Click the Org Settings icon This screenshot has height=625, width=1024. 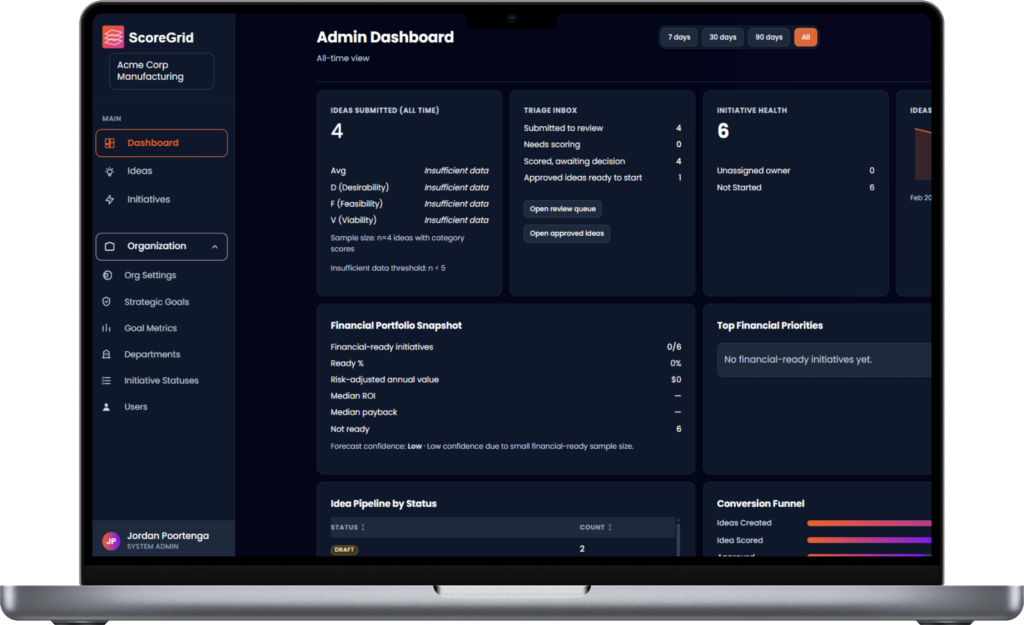[x=107, y=275]
